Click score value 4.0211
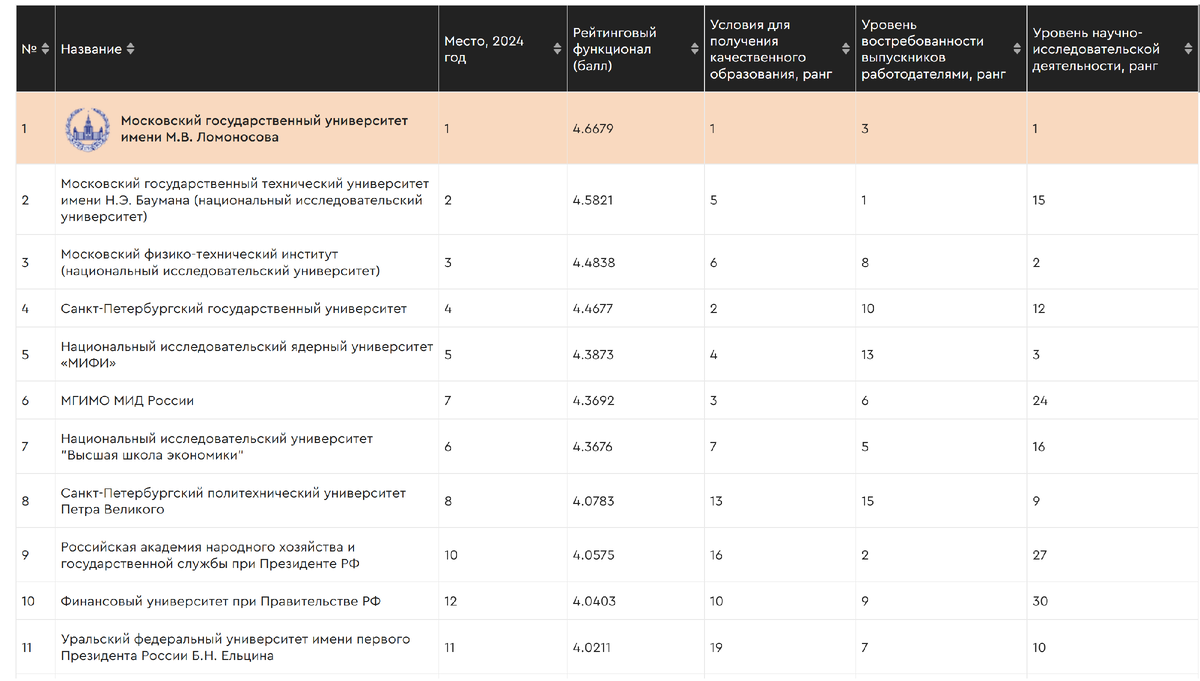This screenshot has height=681, width=1200. pyautogui.click(x=592, y=647)
